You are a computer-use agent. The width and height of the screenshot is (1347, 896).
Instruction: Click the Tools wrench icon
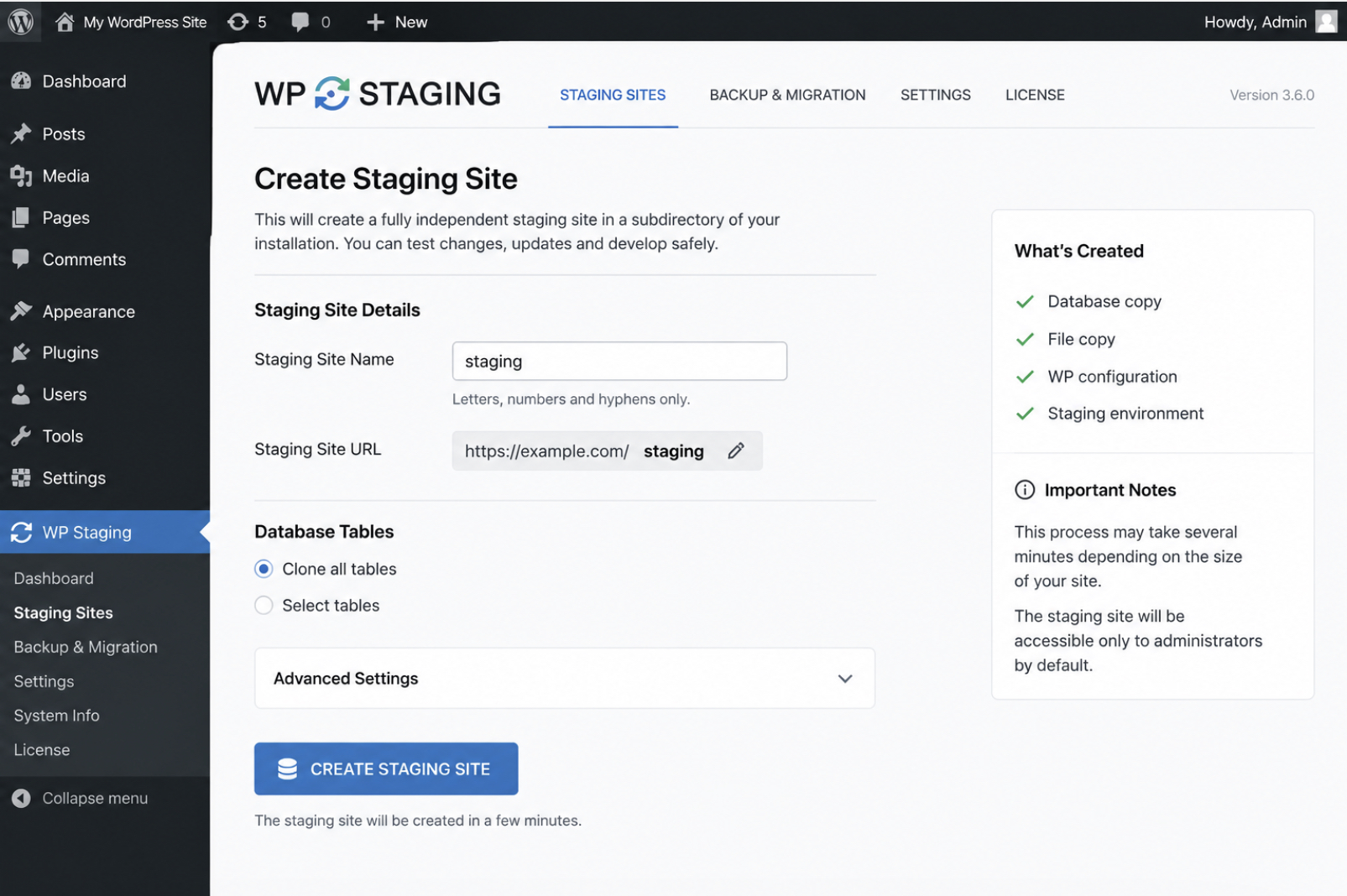click(21, 436)
